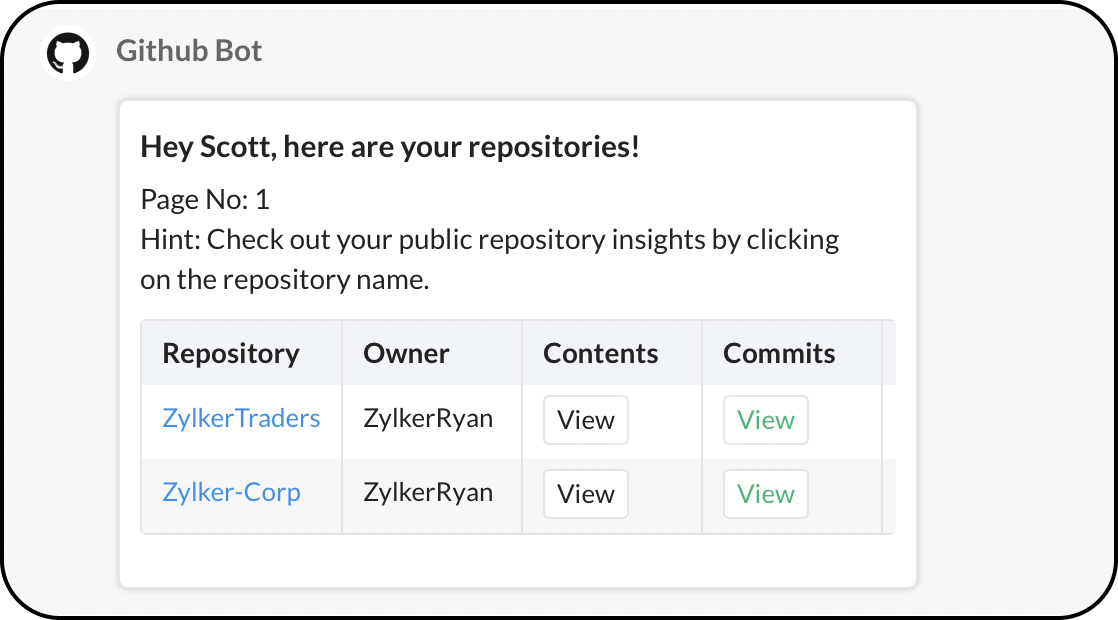Click ZylkerRyan owner in the Zylker-Corp row

coord(428,493)
